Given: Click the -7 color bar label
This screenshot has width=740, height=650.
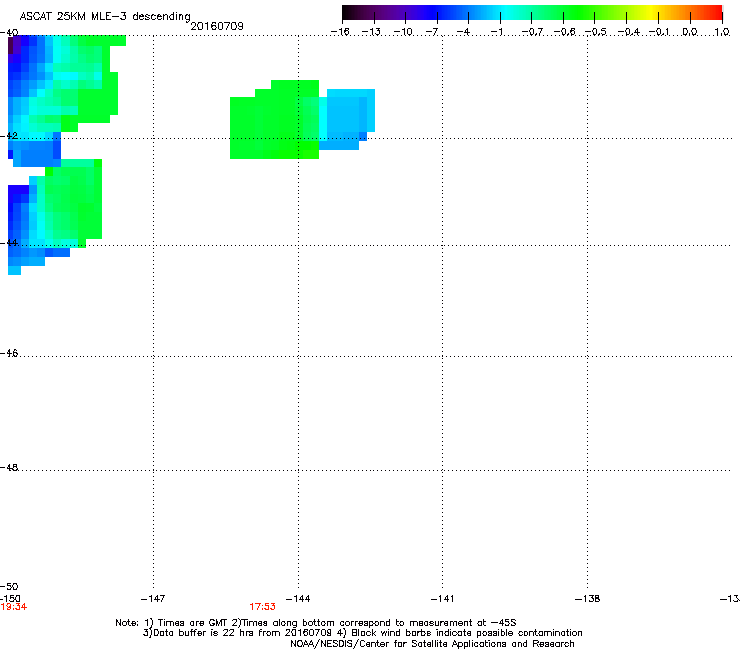Looking at the screenshot, I should coord(431,32).
